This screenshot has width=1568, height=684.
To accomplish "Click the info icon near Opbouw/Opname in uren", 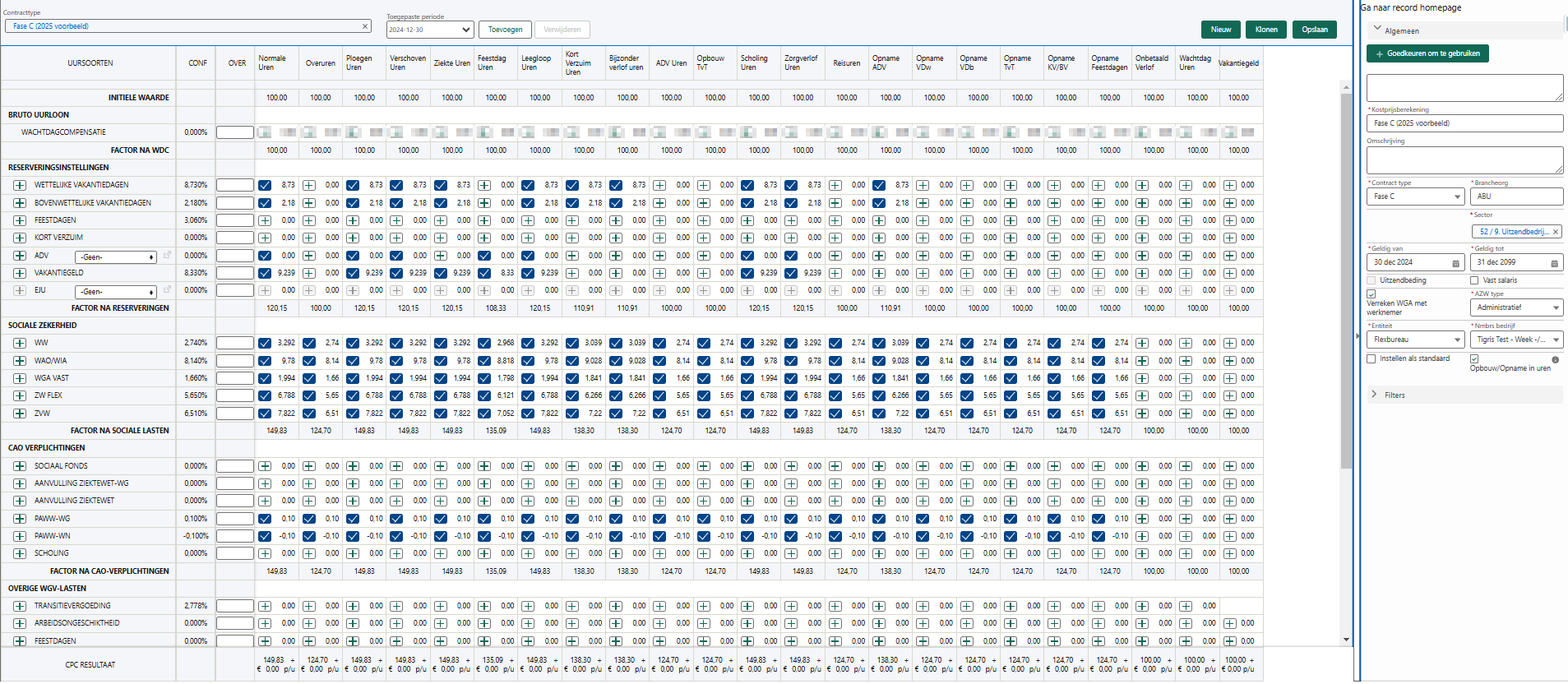I will click(1555, 360).
